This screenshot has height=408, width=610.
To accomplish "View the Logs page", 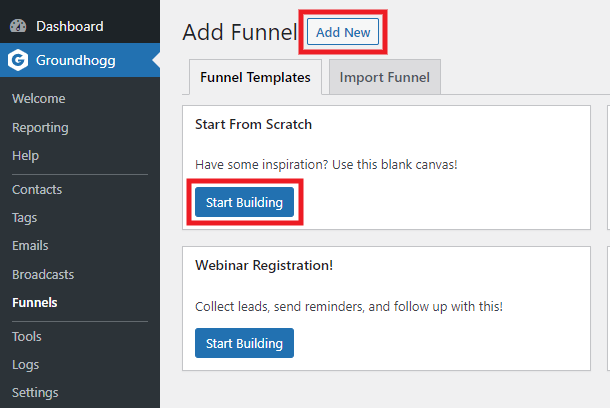I will [x=25, y=364].
